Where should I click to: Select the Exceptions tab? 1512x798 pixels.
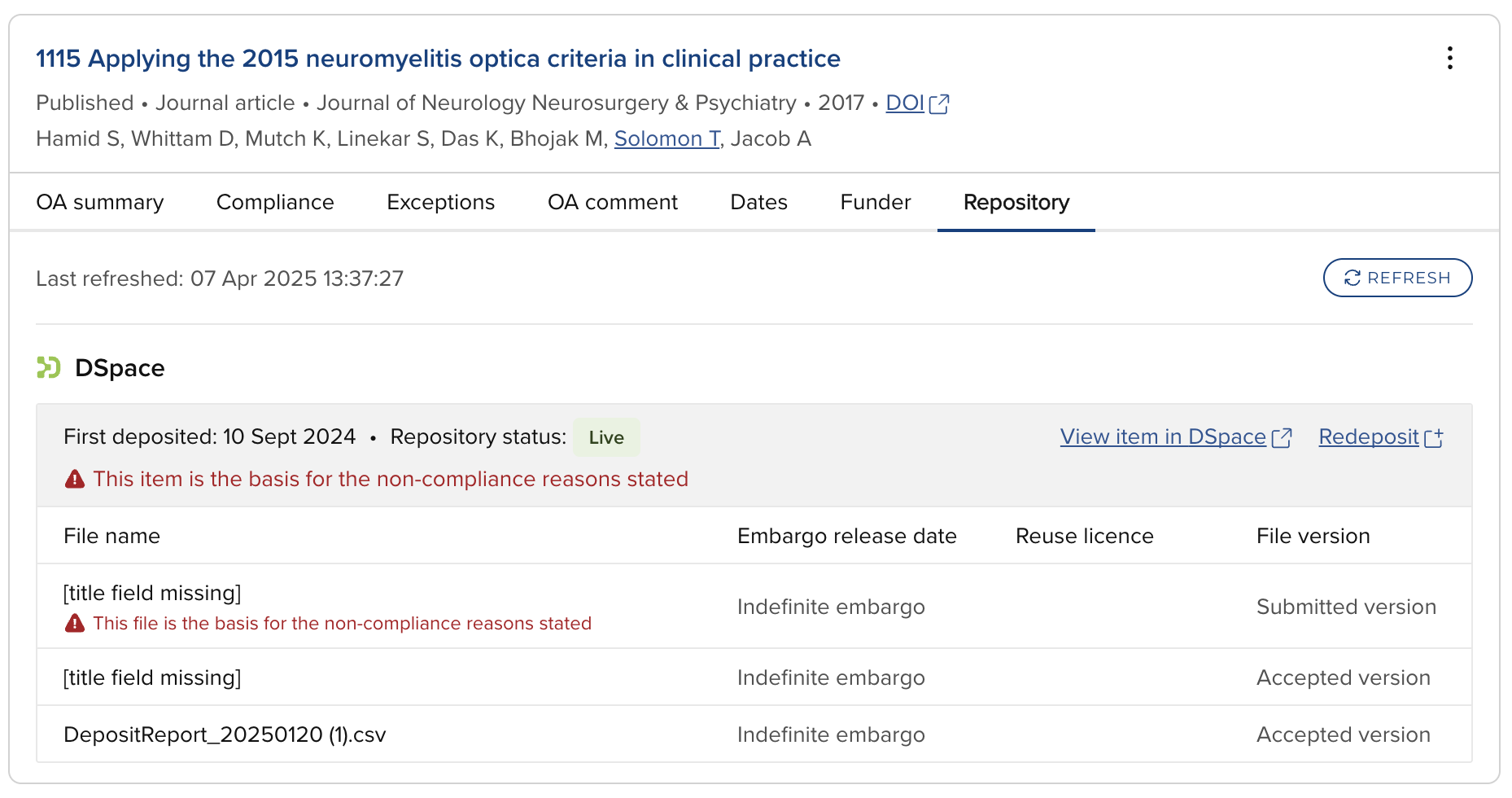440,202
